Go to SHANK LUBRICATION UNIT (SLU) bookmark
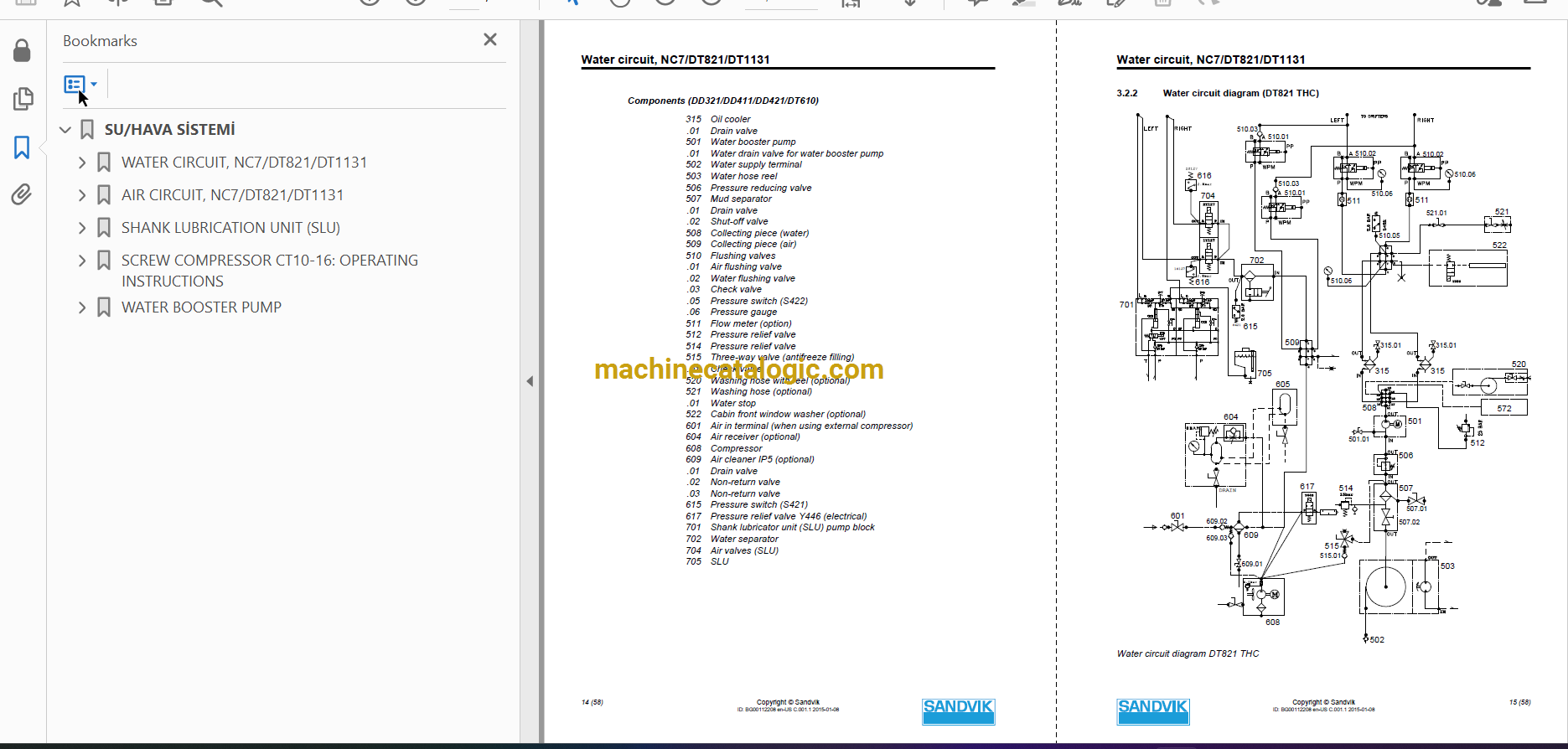1568x749 pixels. [230, 228]
